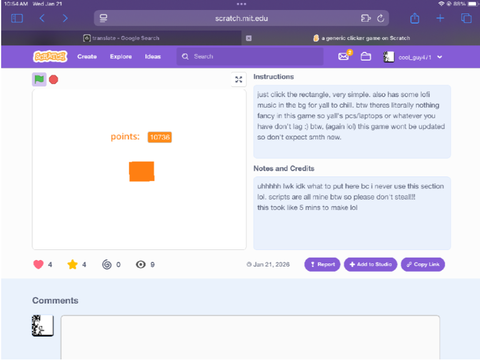Reload the page in Safari
Screen dimensions: 480x360
pos(381,18)
